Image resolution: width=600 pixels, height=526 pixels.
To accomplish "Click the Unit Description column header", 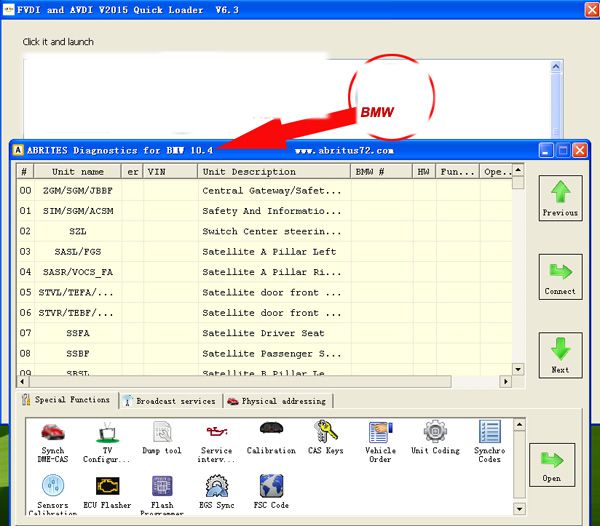I will click(274, 172).
